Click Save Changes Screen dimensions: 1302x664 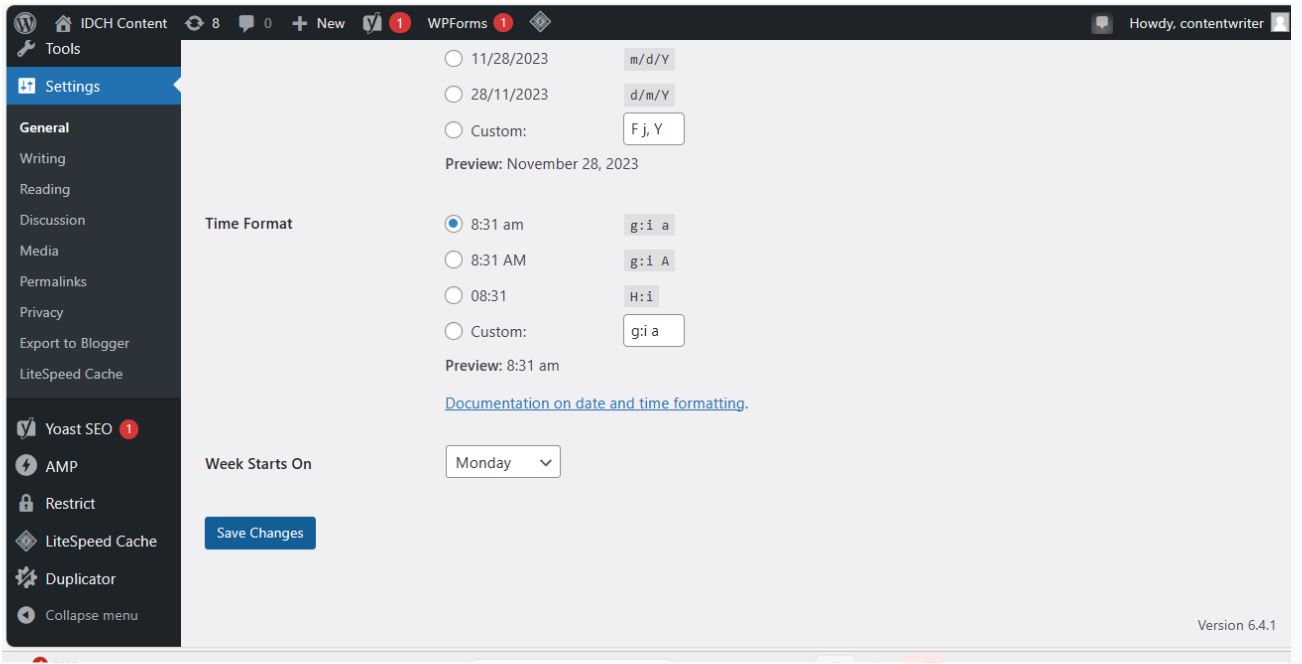[x=260, y=534]
